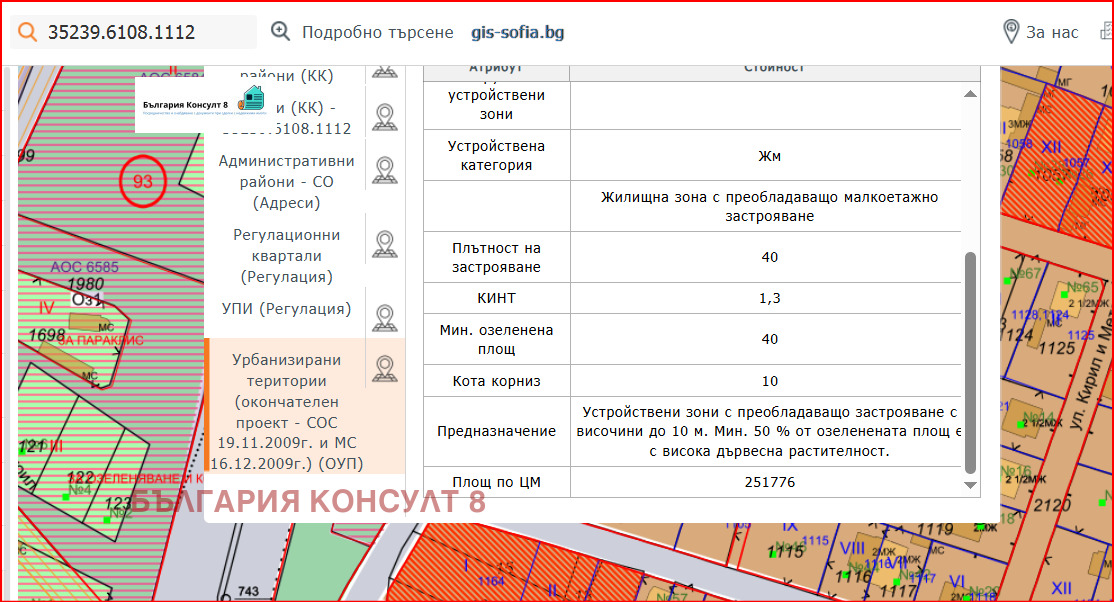Screen dimensions: 1114x602
Task: Click the down arrow of the attribute table scrollbar
Action: pos(970,487)
